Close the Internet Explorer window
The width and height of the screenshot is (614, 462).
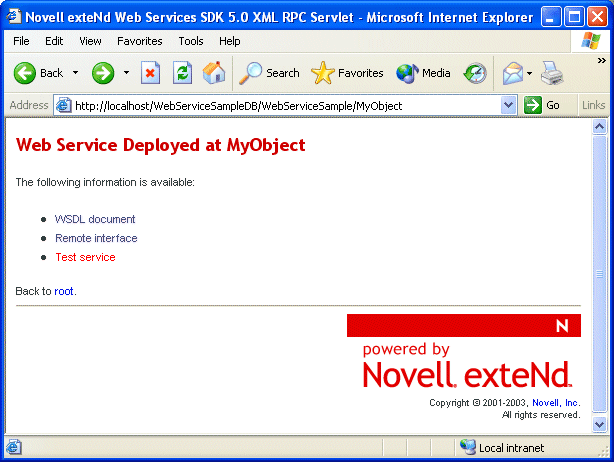click(597, 17)
